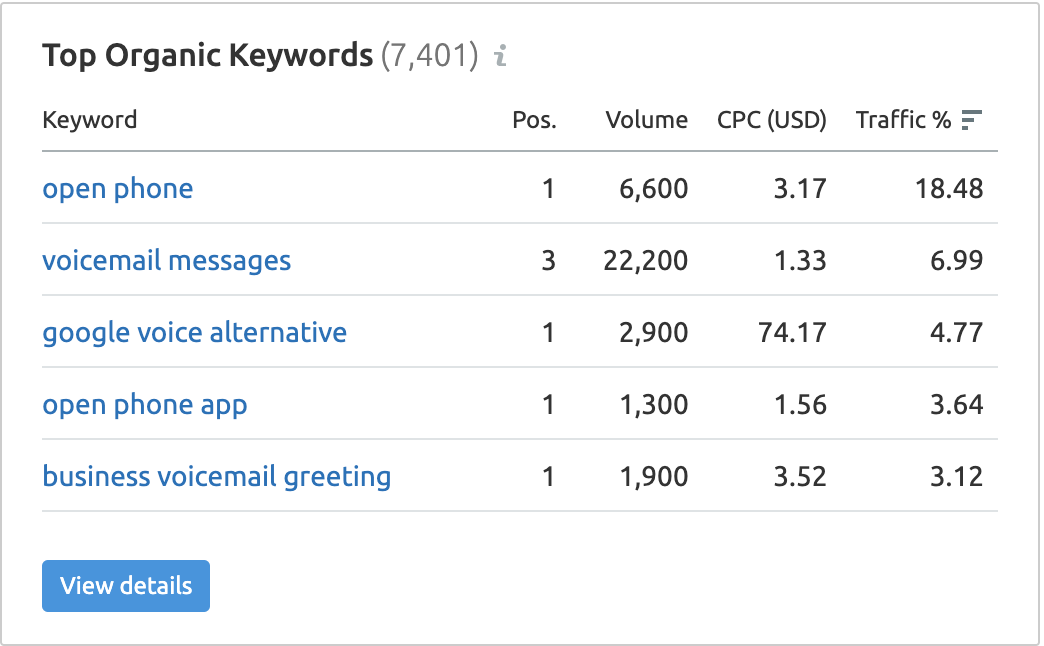The width and height of the screenshot is (1044, 646).
Task: Click the 1.56 CPC value
Action: tap(800, 405)
